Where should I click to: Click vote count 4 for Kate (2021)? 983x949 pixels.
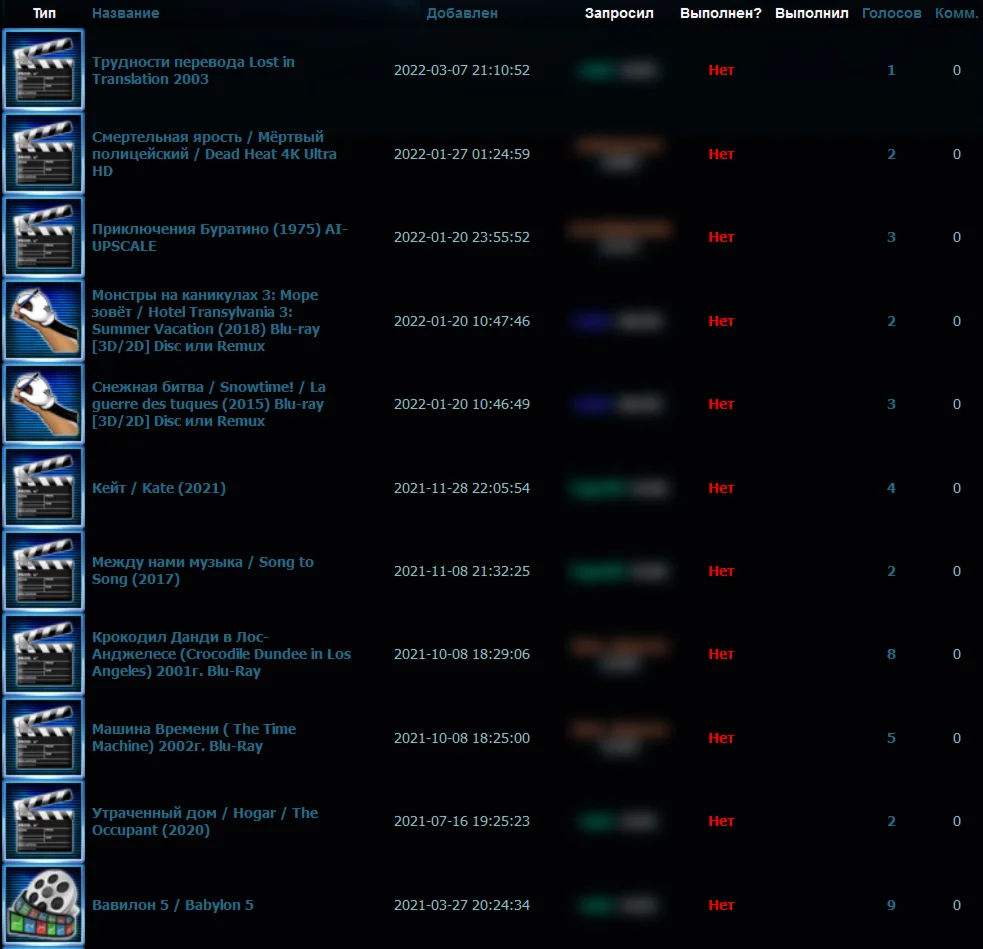tap(891, 488)
